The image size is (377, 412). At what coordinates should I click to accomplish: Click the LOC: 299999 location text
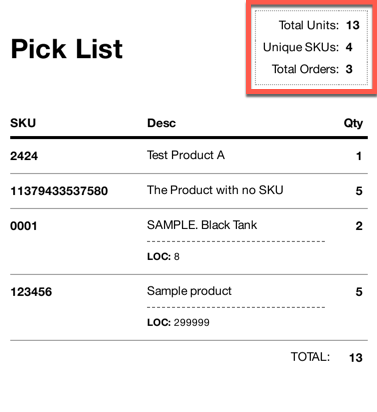point(178,322)
